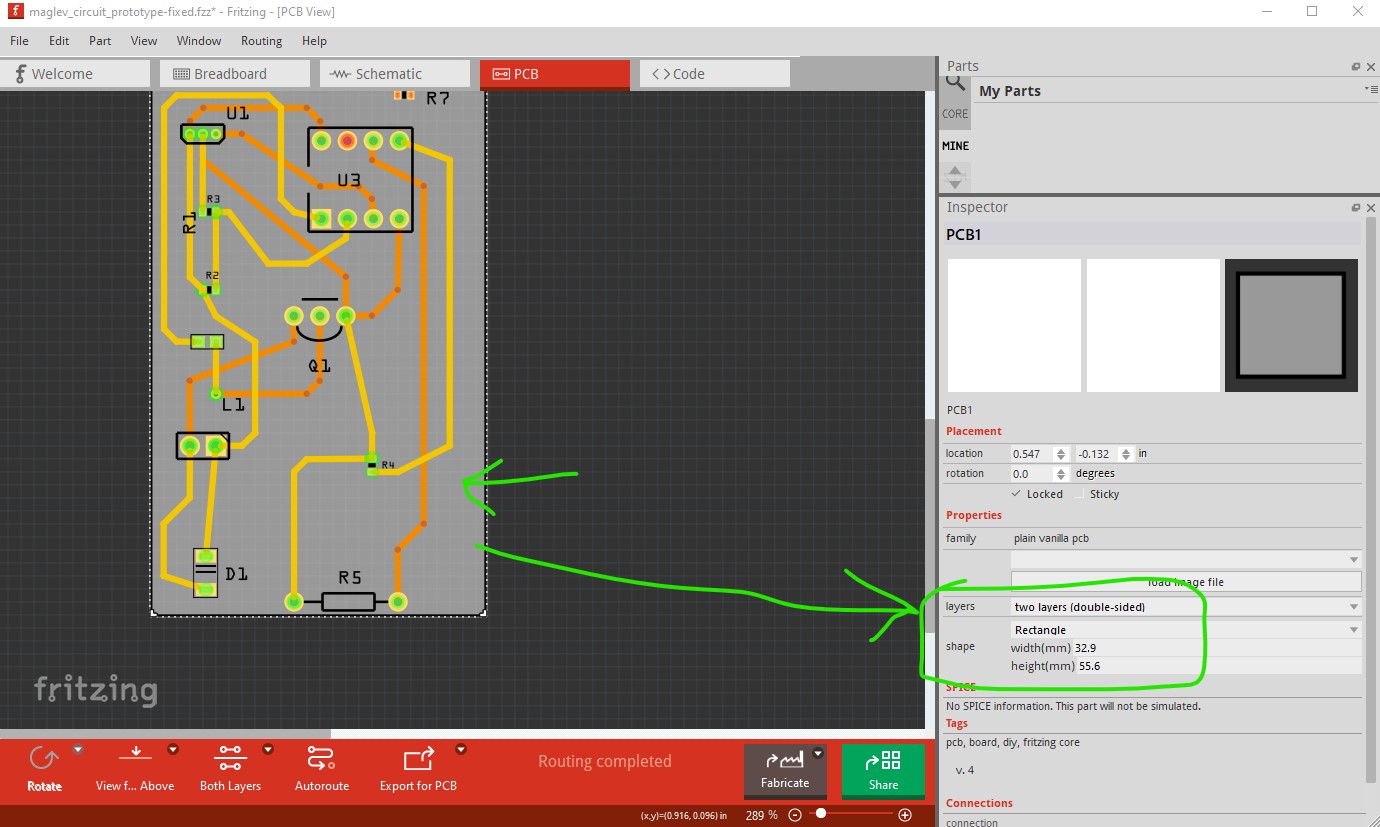The width and height of the screenshot is (1380, 827).
Task: Toggle the Locked checkbox
Action: tap(1017, 494)
